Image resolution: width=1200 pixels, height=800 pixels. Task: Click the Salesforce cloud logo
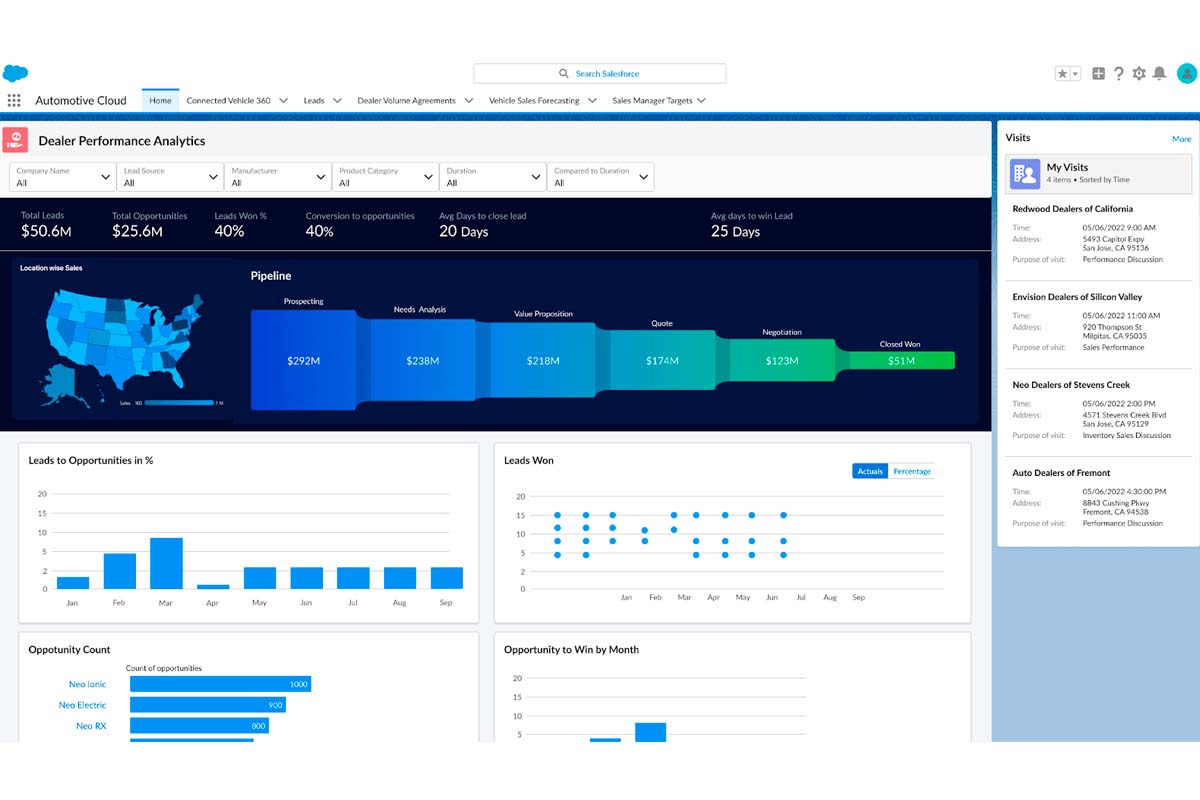[15, 73]
